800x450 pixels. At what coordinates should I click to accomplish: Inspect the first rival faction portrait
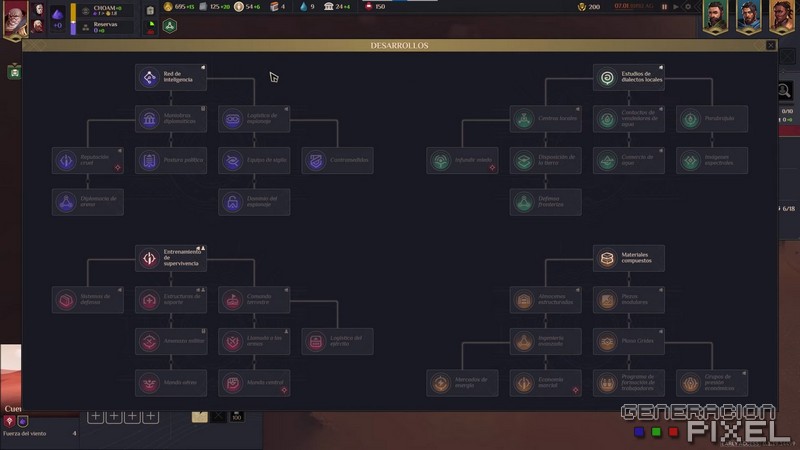(x=715, y=16)
